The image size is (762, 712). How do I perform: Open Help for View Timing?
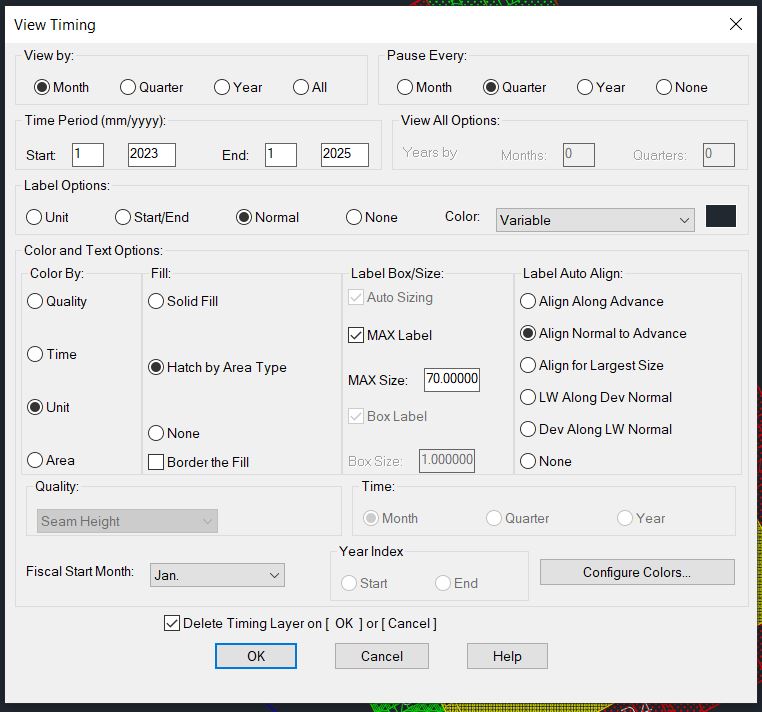[507, 656]
